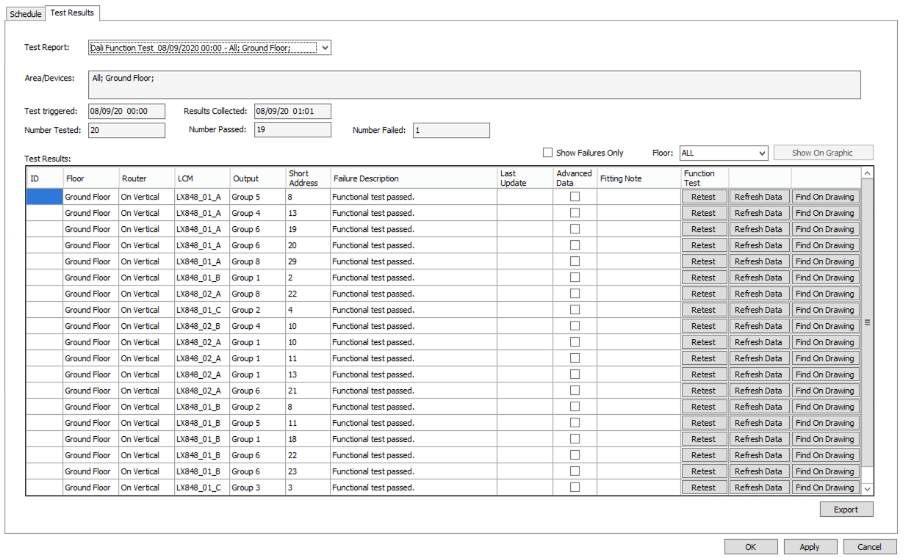Click the Apply button
Screen dimensions: 904x558
(810, 546)
